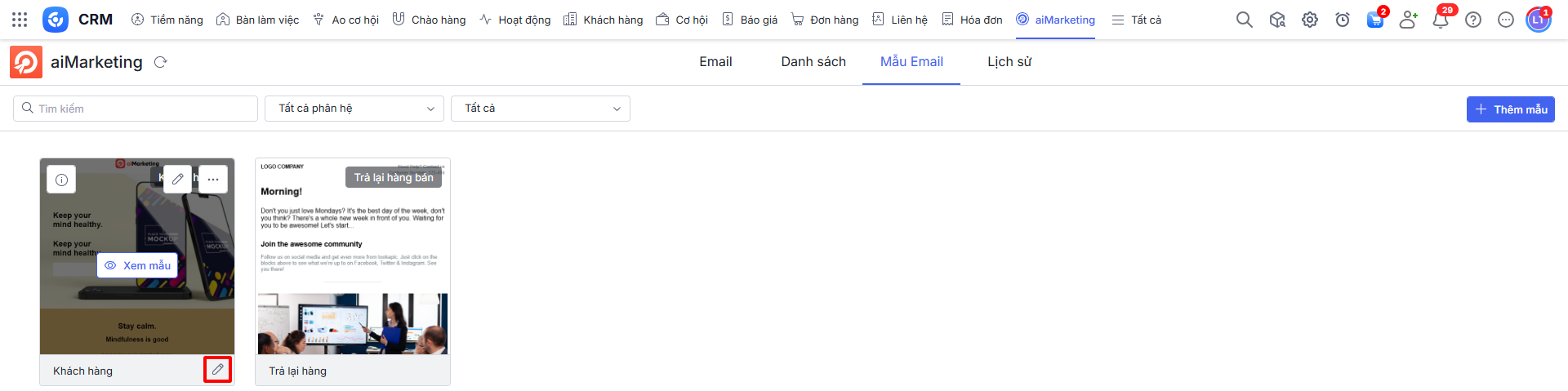Go to Khách hàng in navigation bar
This screenshot has height=391, width=1568.
pyautogui.click(x=604, y=20)
